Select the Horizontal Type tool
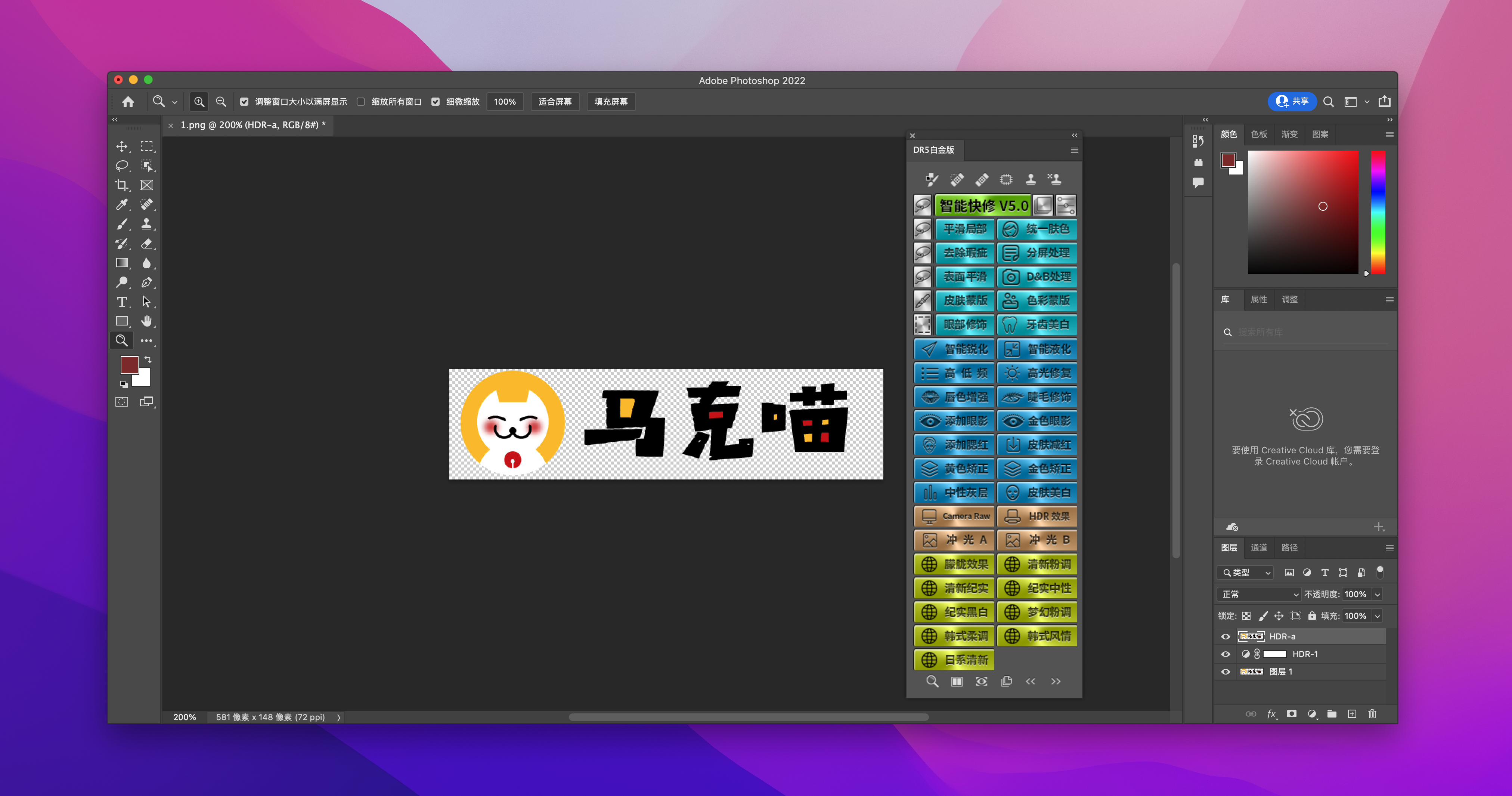Viewport: 1512px width, 796px height. click(121, 302)
